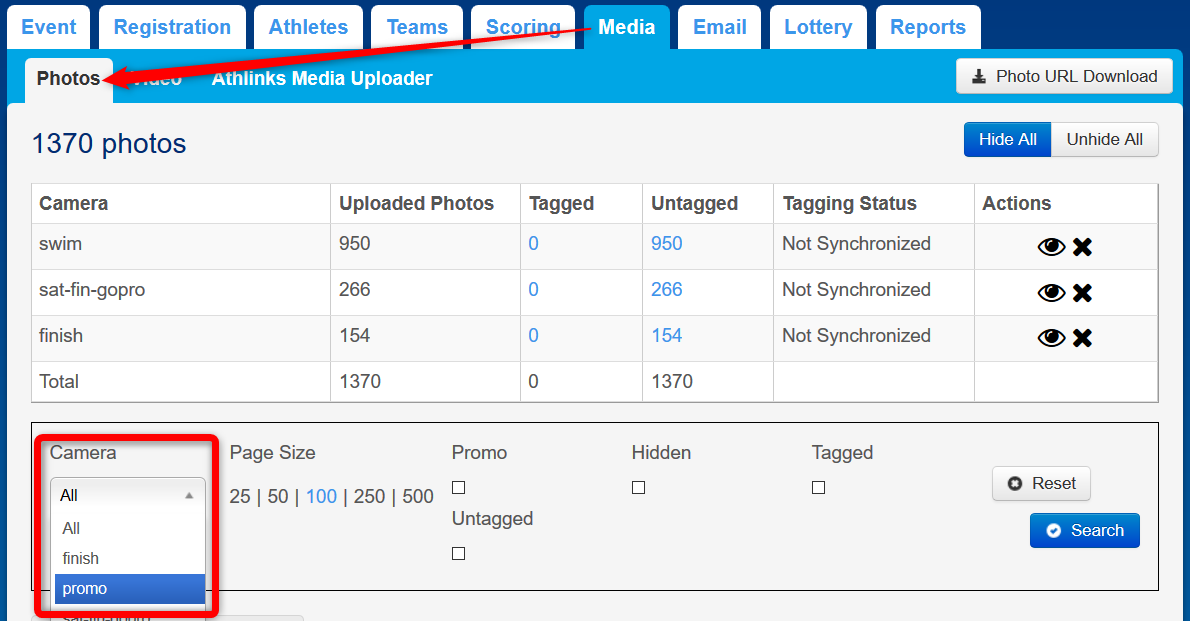Check the Hidden filter checkbox
The width and height of the screenshot is (1190, 621).
638,488
